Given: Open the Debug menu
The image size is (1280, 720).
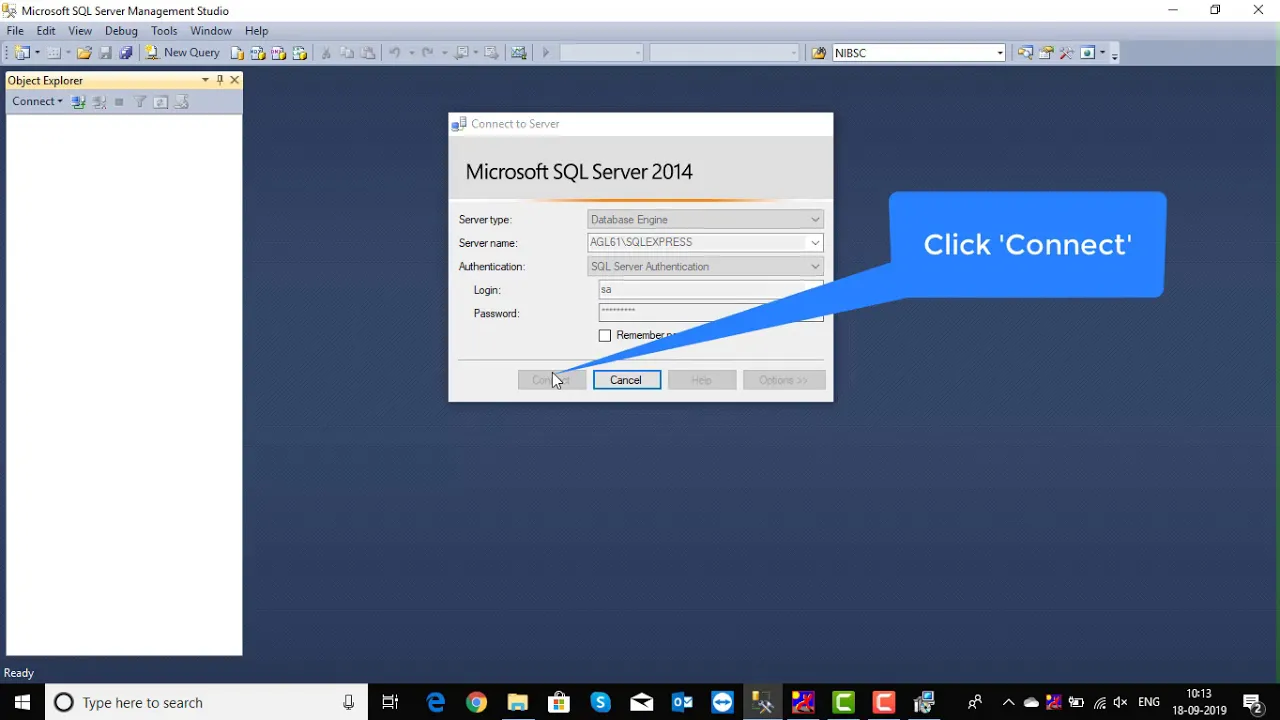Looking at the screenshot, I should tap(121, 31).
